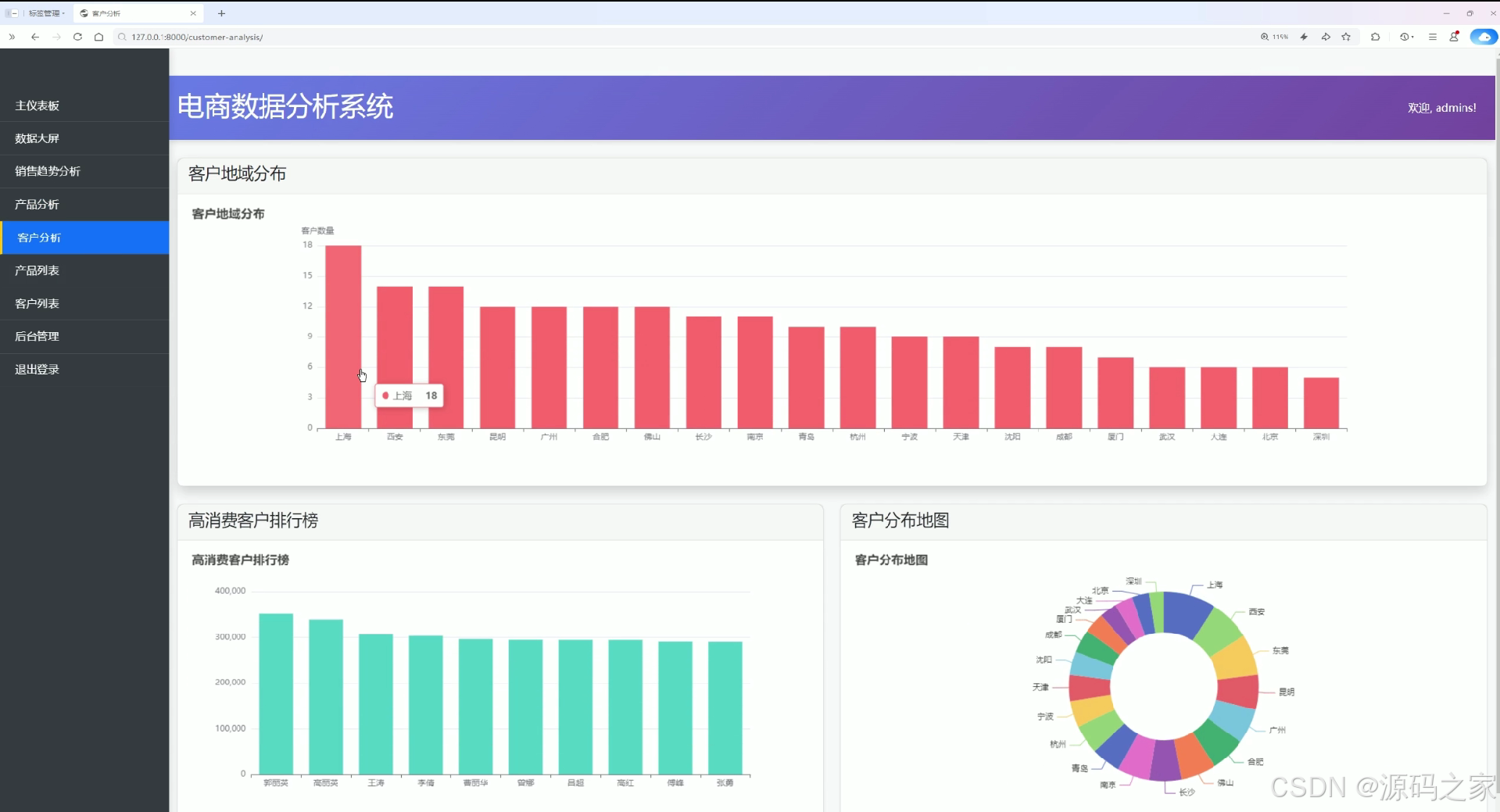The width and height of the screenshot is (1500, 812).
Task: Click the 张勇 bar in the spending ranking
Action: pyautogui.click(x=725, y=708)
